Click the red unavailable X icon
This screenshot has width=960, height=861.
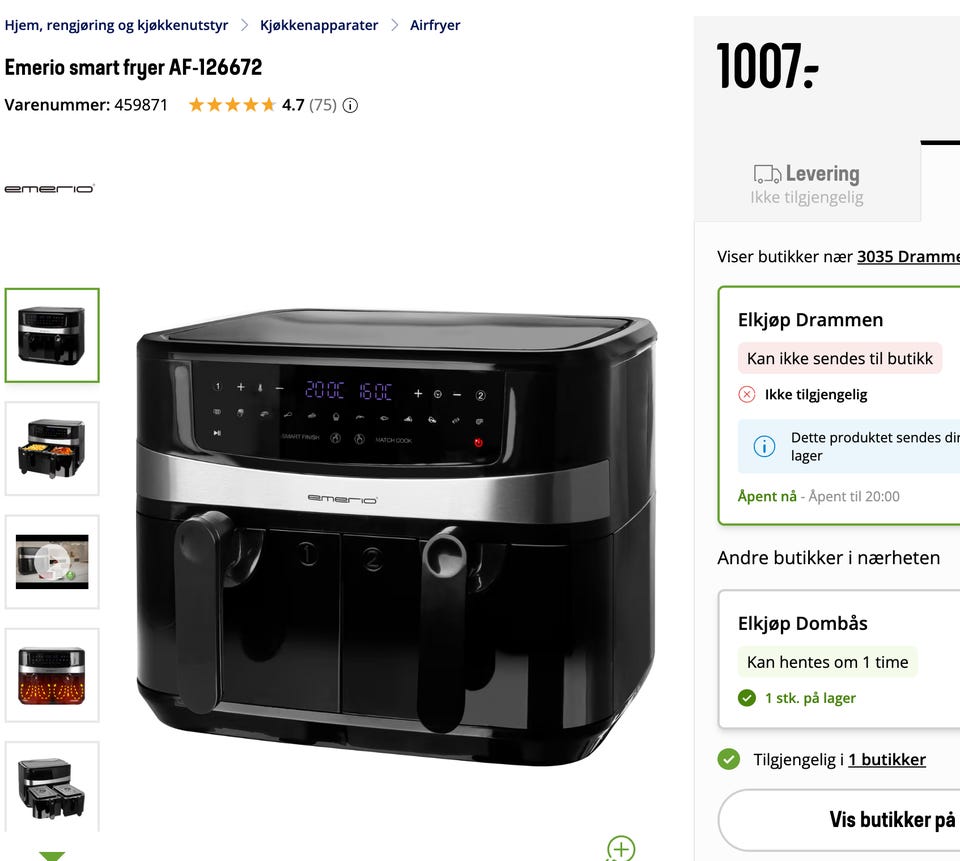(x=746, y=394)
